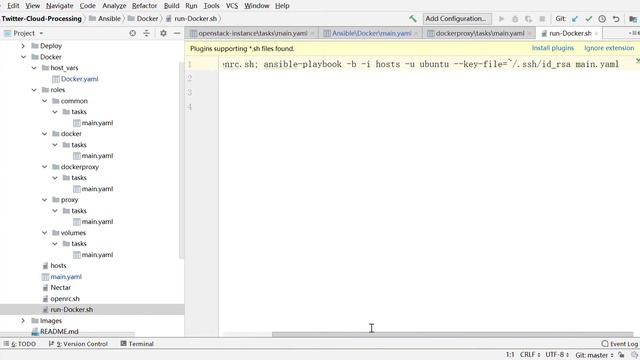Click the lock icon in status bar
Viewport: 640px width, 360px height.
coord(621,355)
